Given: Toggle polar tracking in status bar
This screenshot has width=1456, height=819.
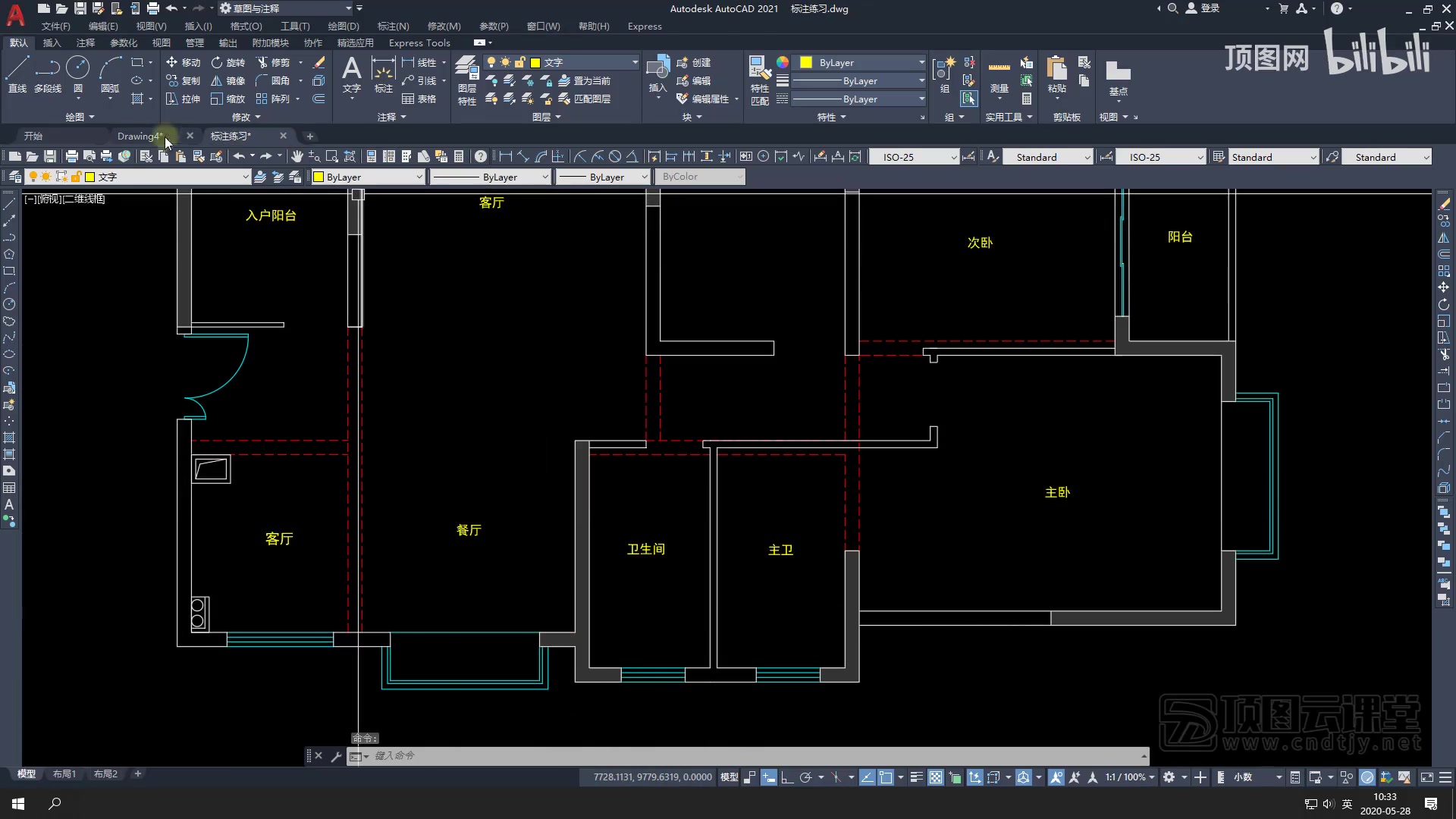Looking at the screenshot, I should pos(805,777).
